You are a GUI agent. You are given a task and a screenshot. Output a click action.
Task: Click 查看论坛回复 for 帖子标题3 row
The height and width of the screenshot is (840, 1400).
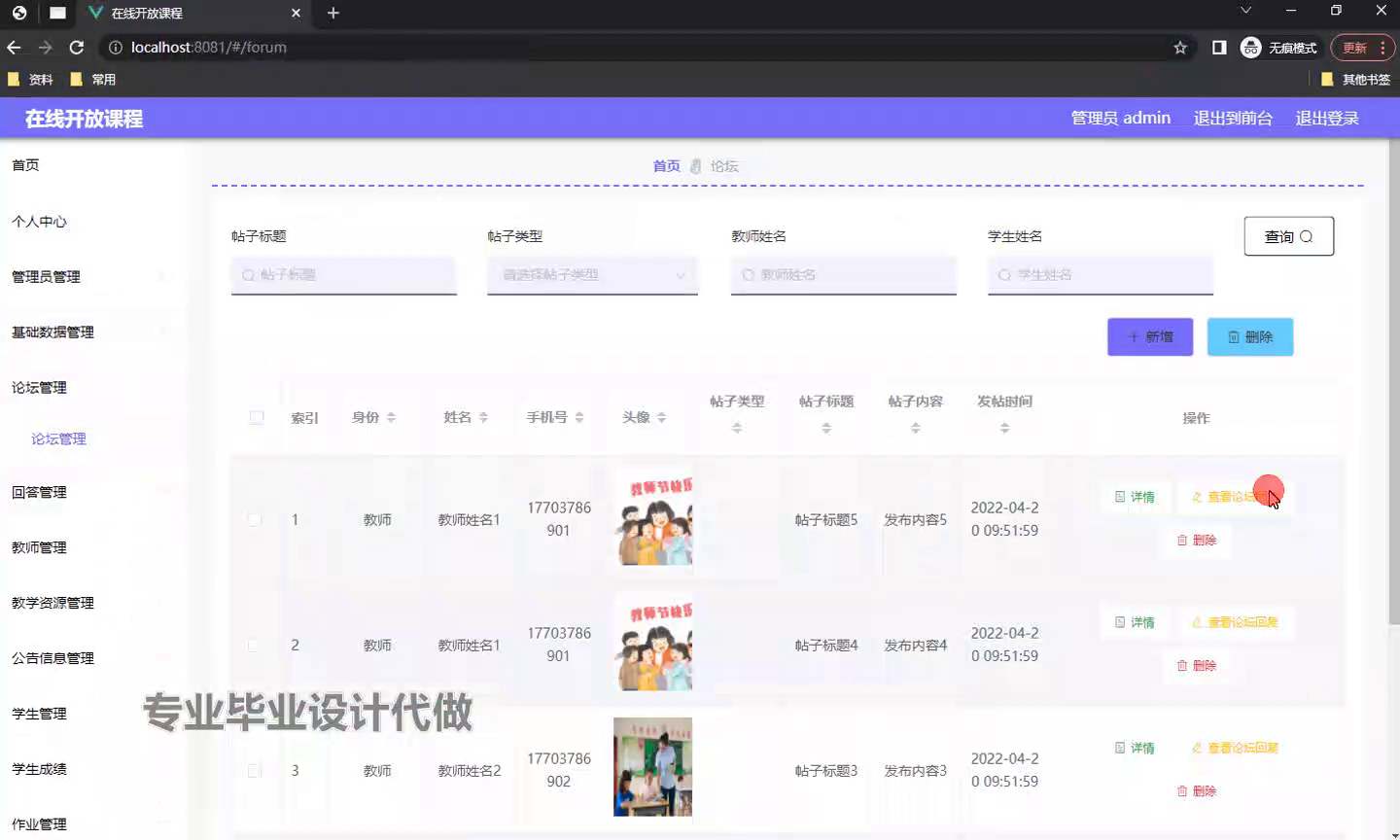(x=1235, y=748)
